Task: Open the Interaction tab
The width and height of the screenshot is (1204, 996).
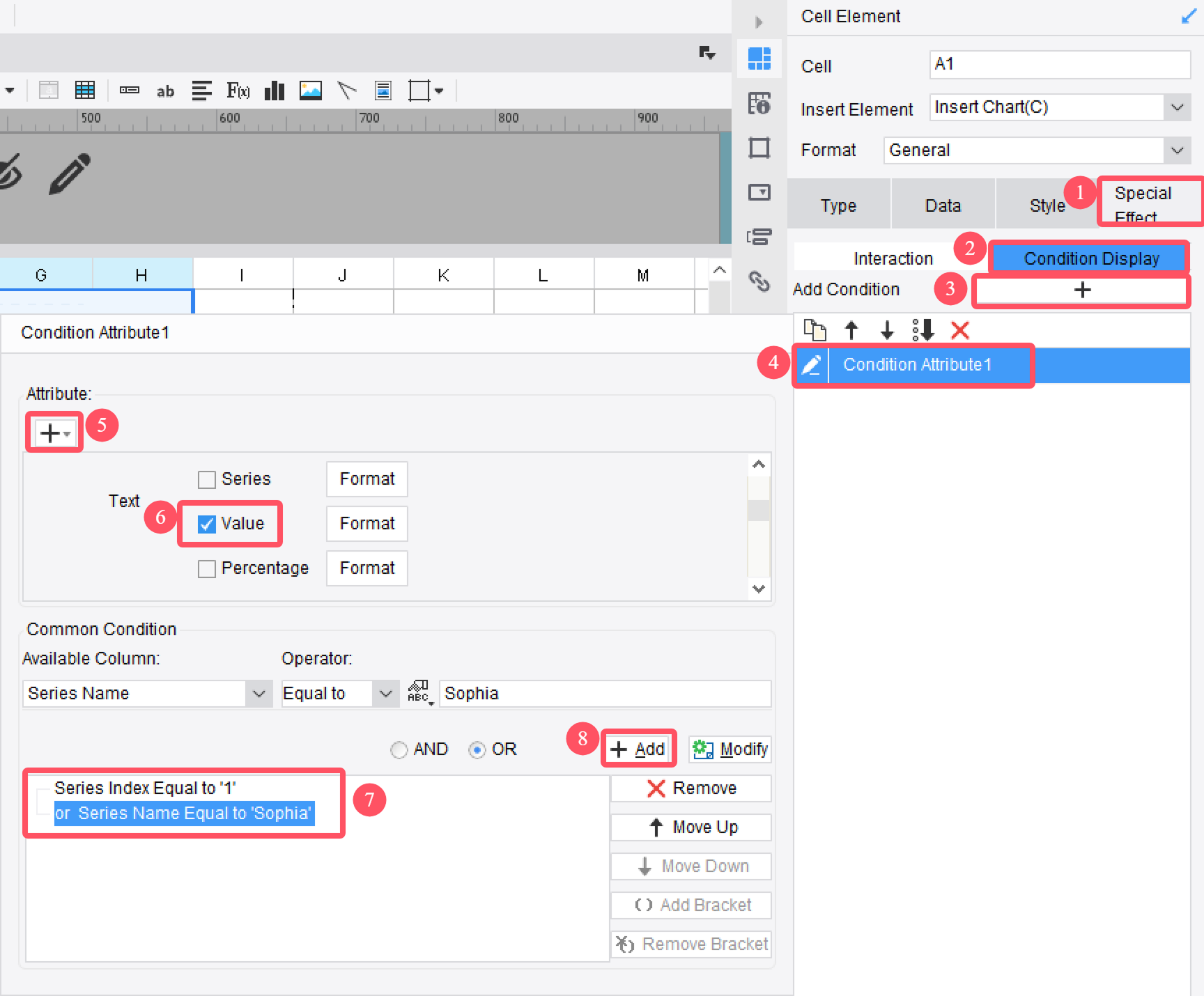Action: pos(893,258)
